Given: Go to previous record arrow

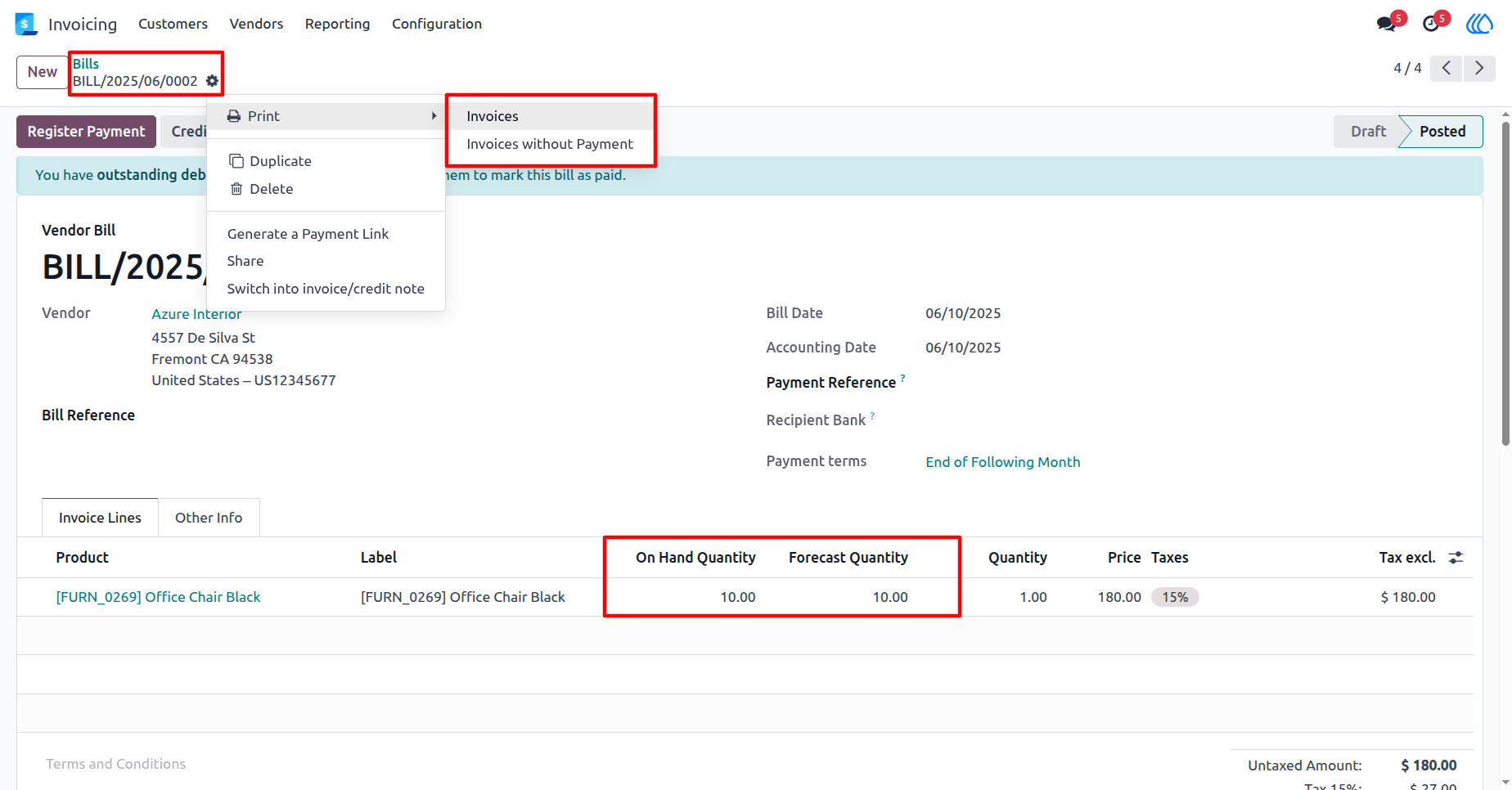Looking at the screenshot, I should point(1447,69).
